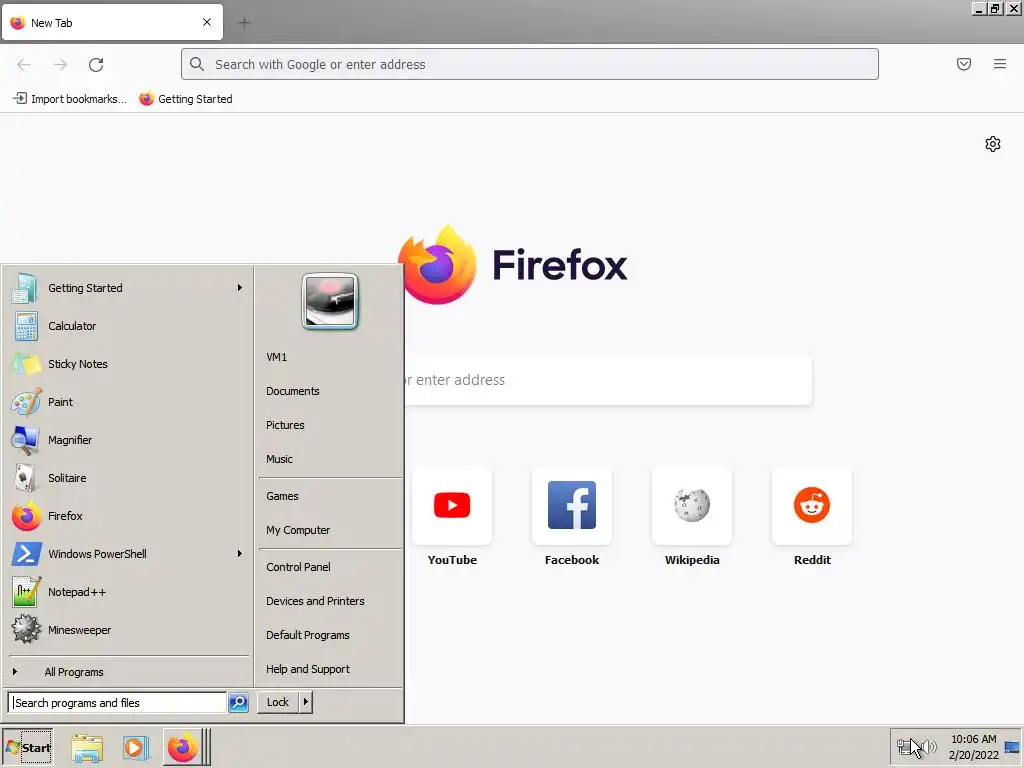Open Windows Media Player taskbar icon
Screen dimensions: 1024x768
point(135,748)
